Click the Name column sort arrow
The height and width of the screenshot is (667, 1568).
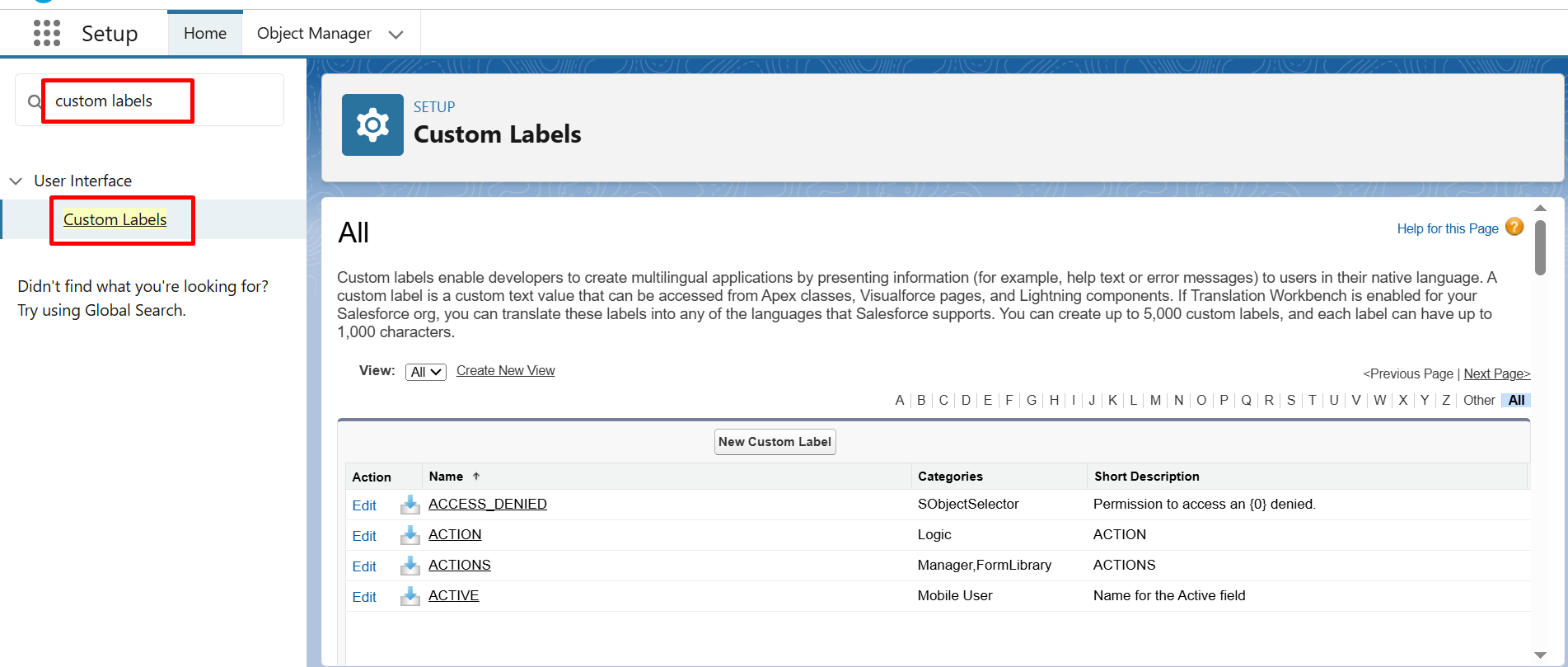click(476, 476)
